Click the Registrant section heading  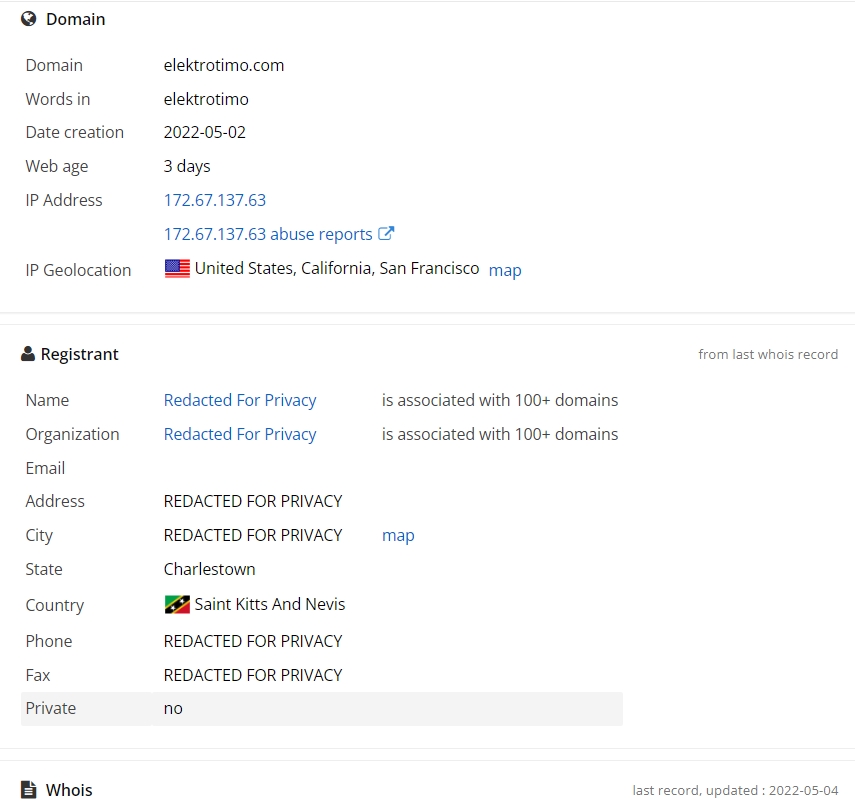click(80, 354)
